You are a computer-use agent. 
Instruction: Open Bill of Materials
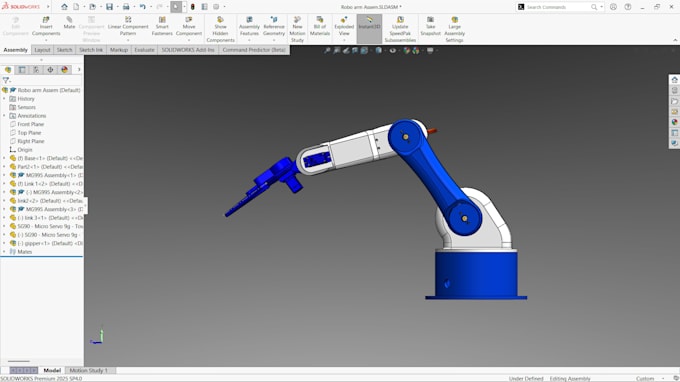click(x=320, y=26)
